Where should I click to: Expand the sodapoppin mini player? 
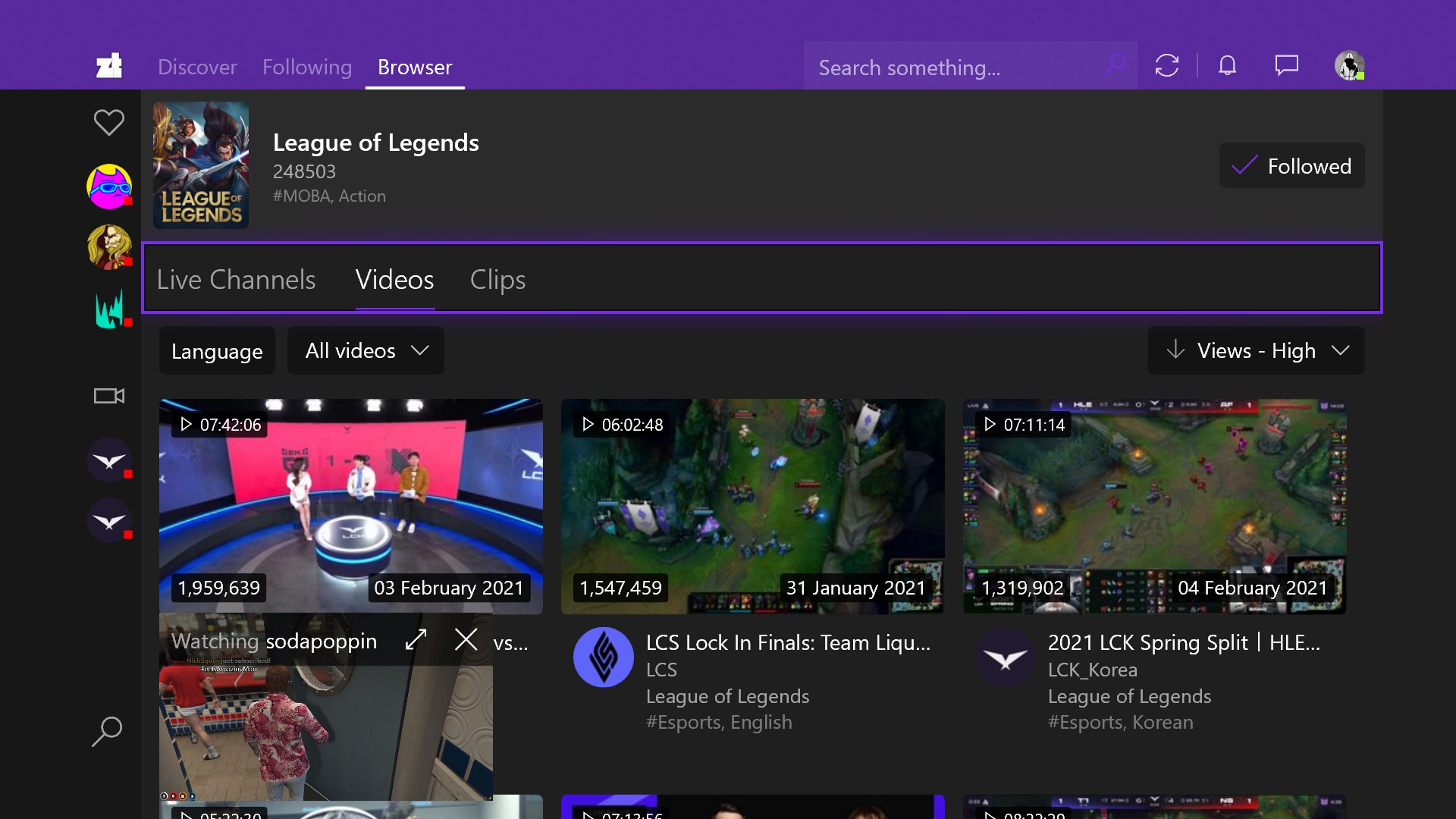click(x=416, y=640)
